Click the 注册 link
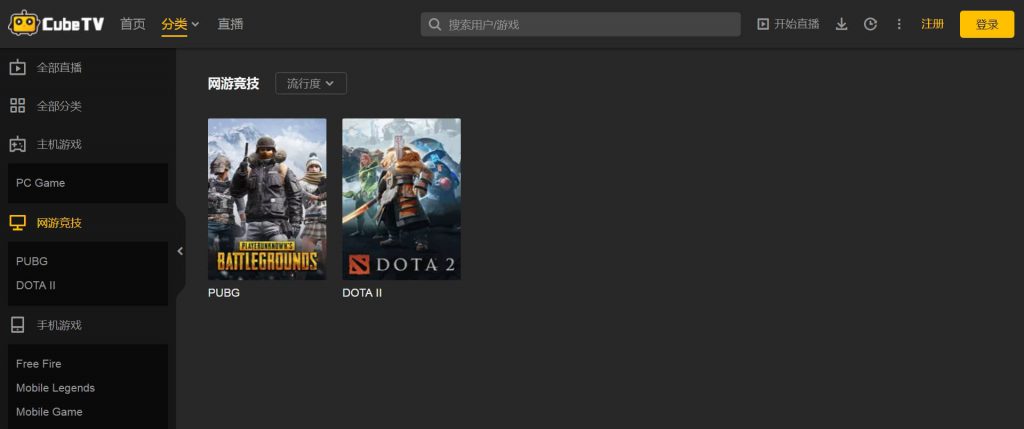Viewport: 1024px width, 429px height. coord(932,24)
